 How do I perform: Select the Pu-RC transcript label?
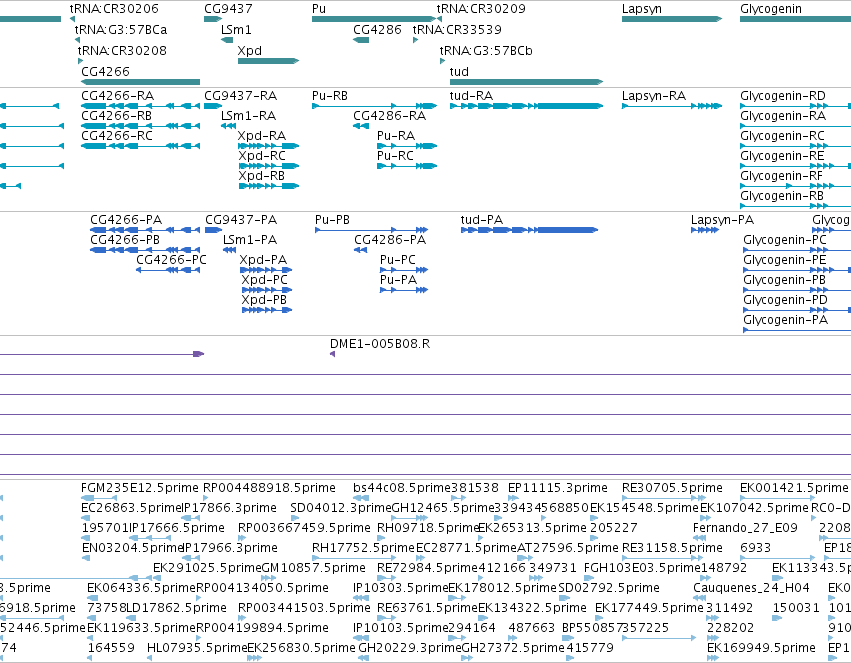click(395, 156)
